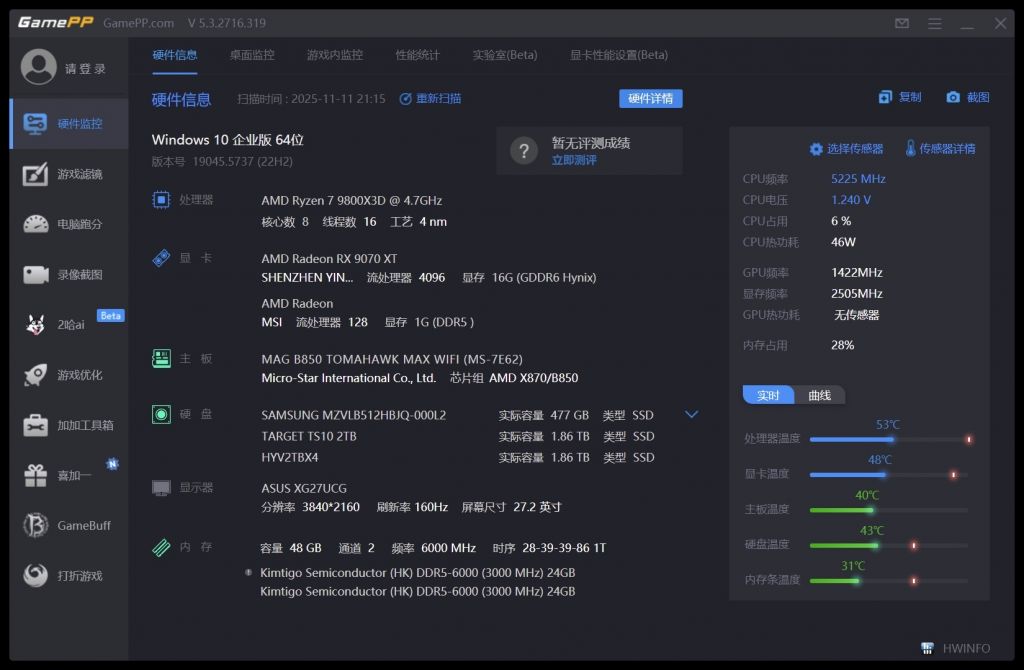Open the 性能统计 tab
The height and width of the screenshot is (670, 1024).
pos(420,55)
